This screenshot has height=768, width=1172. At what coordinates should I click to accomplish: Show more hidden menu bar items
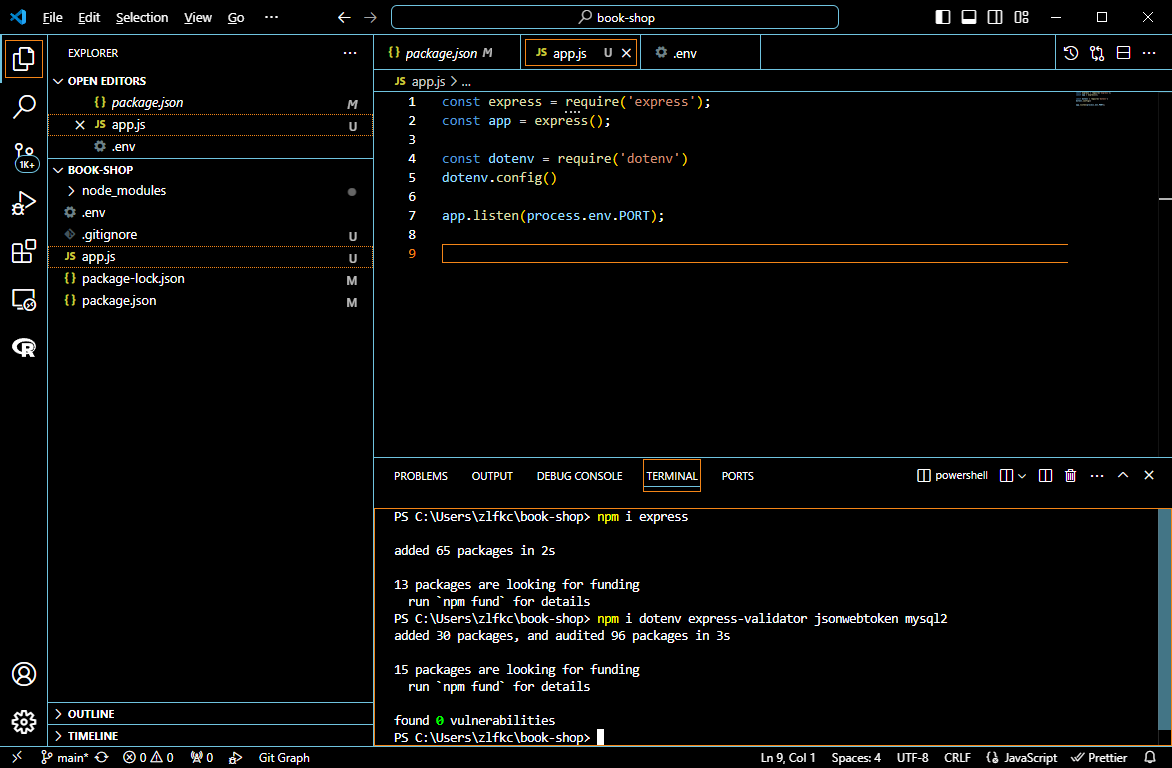(271, 17)
